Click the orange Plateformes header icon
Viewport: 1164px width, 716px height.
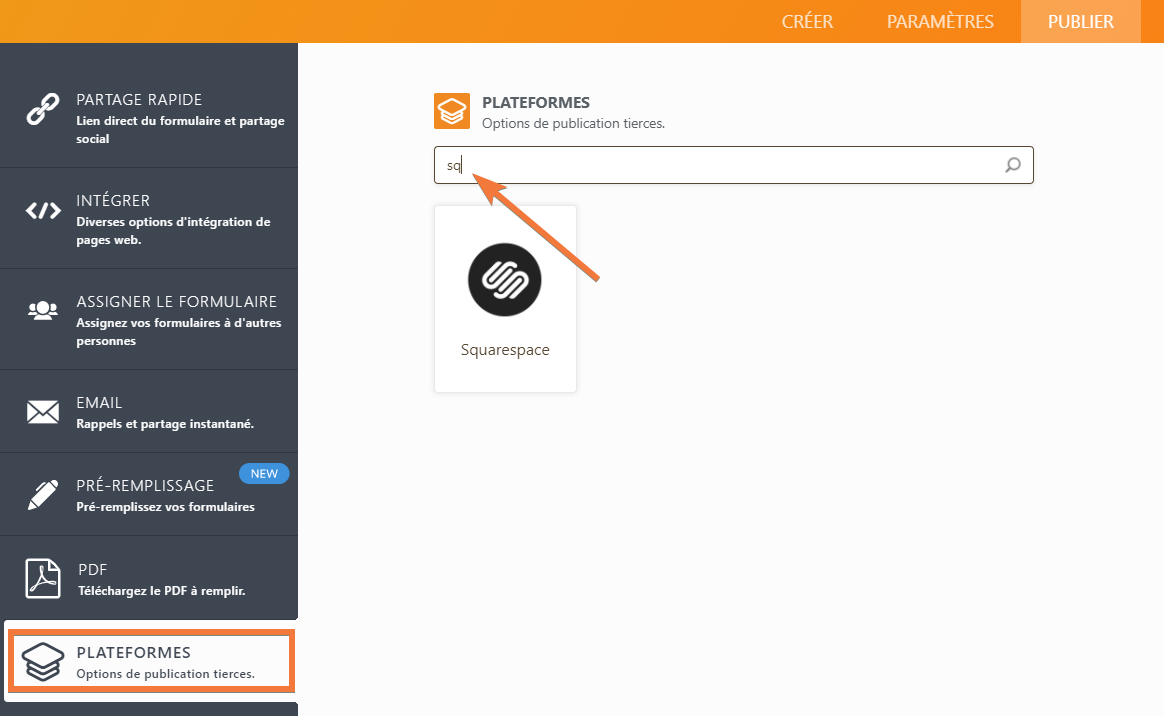[x=452, y=111]
